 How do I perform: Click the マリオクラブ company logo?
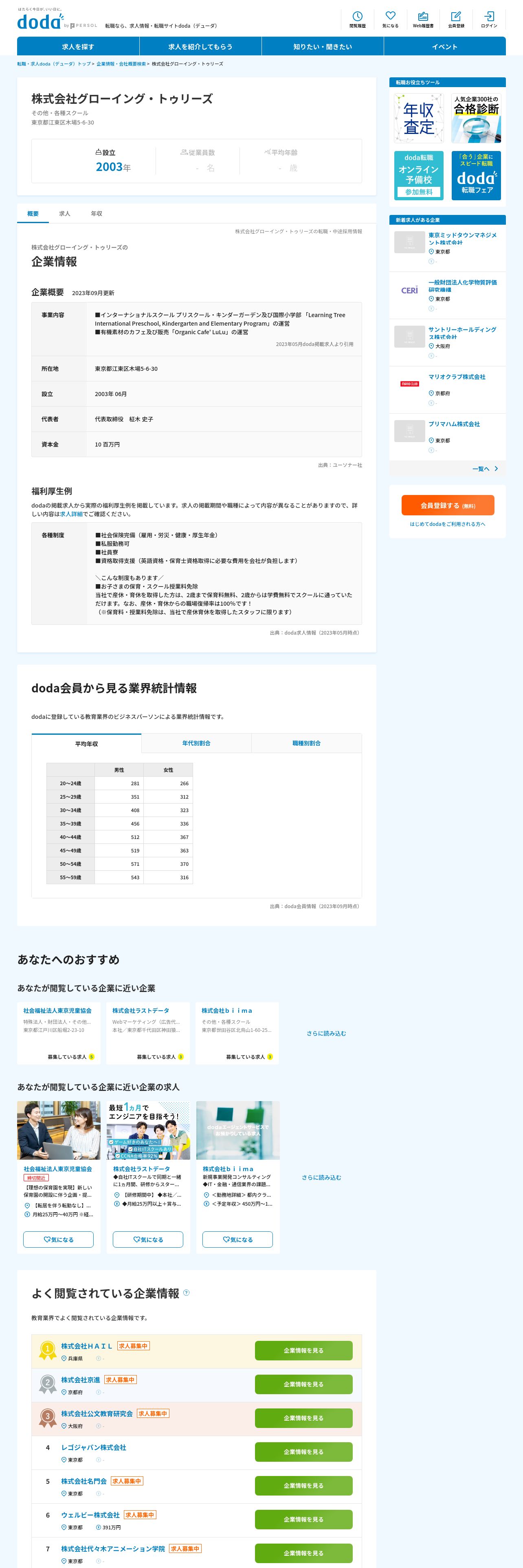click(x=410, y=383)
